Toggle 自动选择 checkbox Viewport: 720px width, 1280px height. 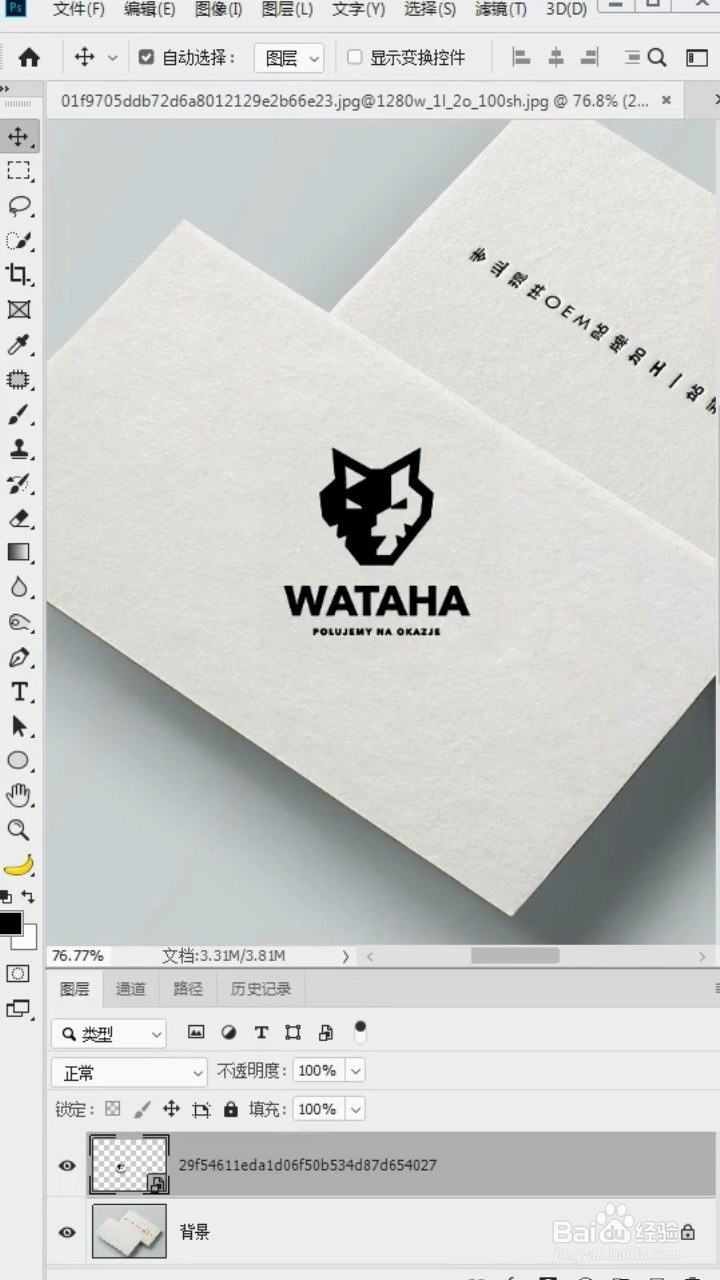pyautogui.click(x=147, y=57)
